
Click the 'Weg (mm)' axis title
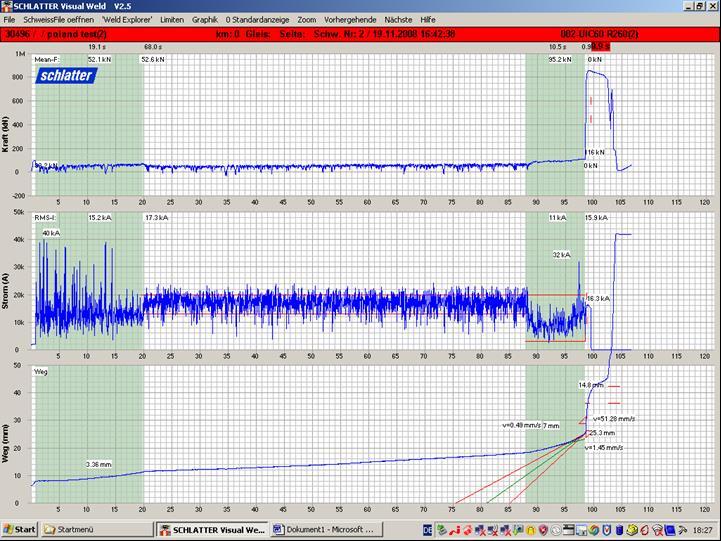pos(6,444)
